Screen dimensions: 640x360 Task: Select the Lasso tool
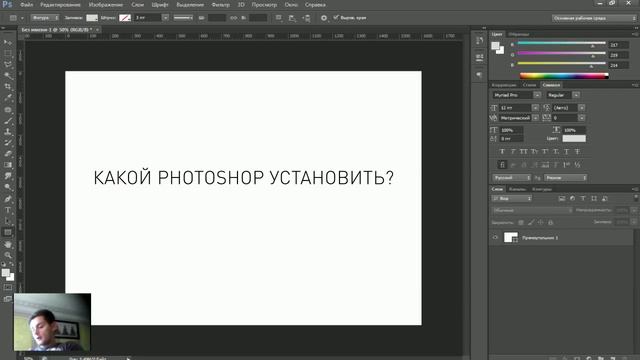[8, 64]
